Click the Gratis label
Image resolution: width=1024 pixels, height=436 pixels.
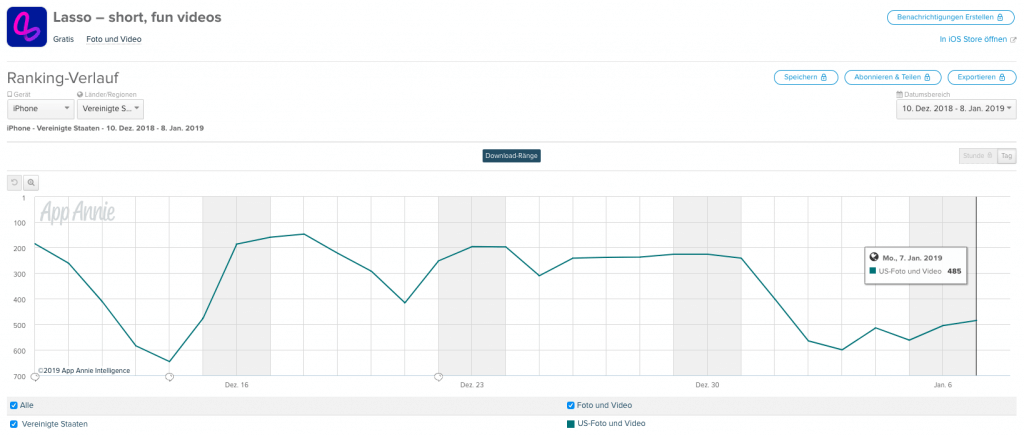pyautogui.click(x=64, y=39)
